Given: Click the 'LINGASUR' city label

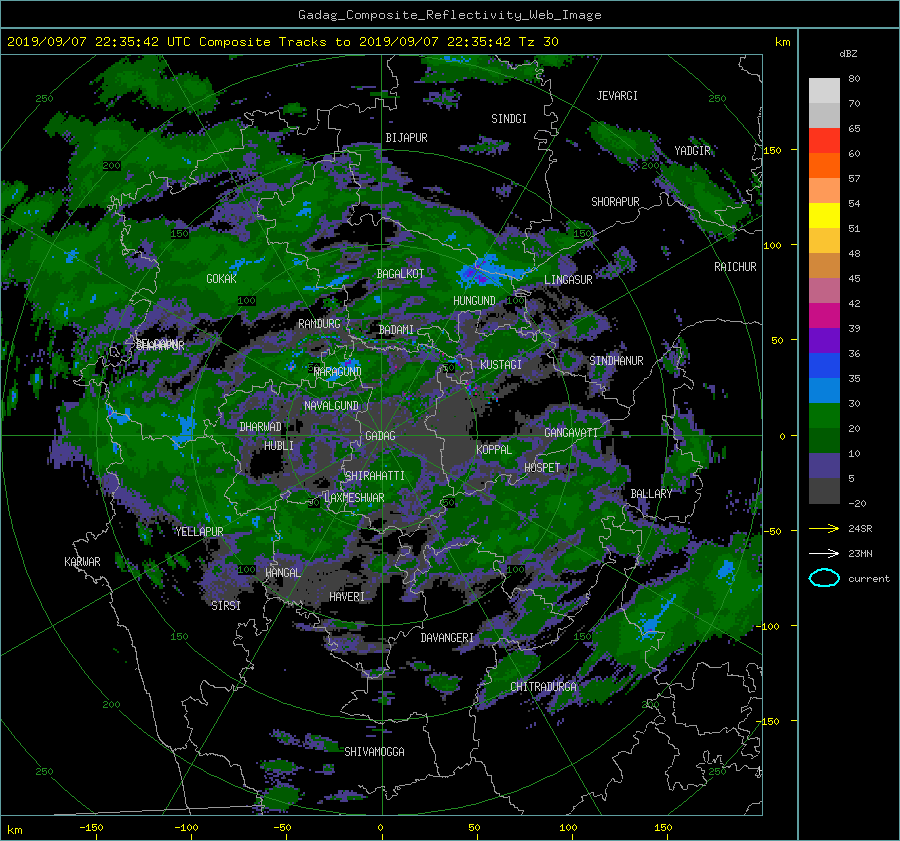Looking at the screenshot, I should coord(568,280).
